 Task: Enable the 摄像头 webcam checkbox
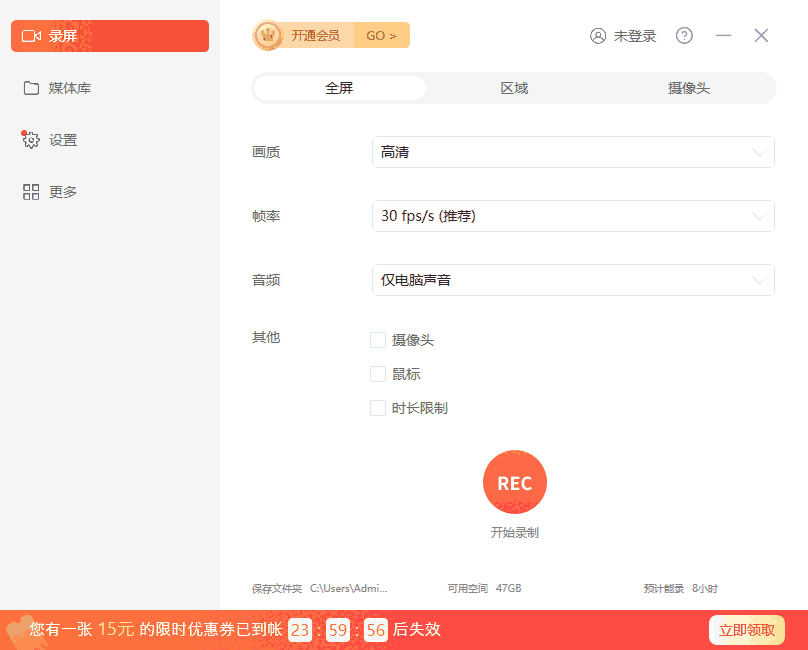click(x=378, y=340)
